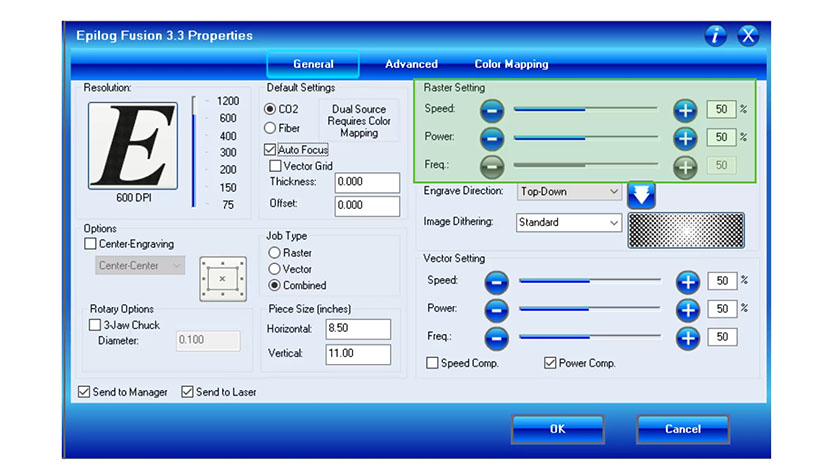Click the center-engraving position diagram icon
The image size is (830, 473).
click(222, 278)
